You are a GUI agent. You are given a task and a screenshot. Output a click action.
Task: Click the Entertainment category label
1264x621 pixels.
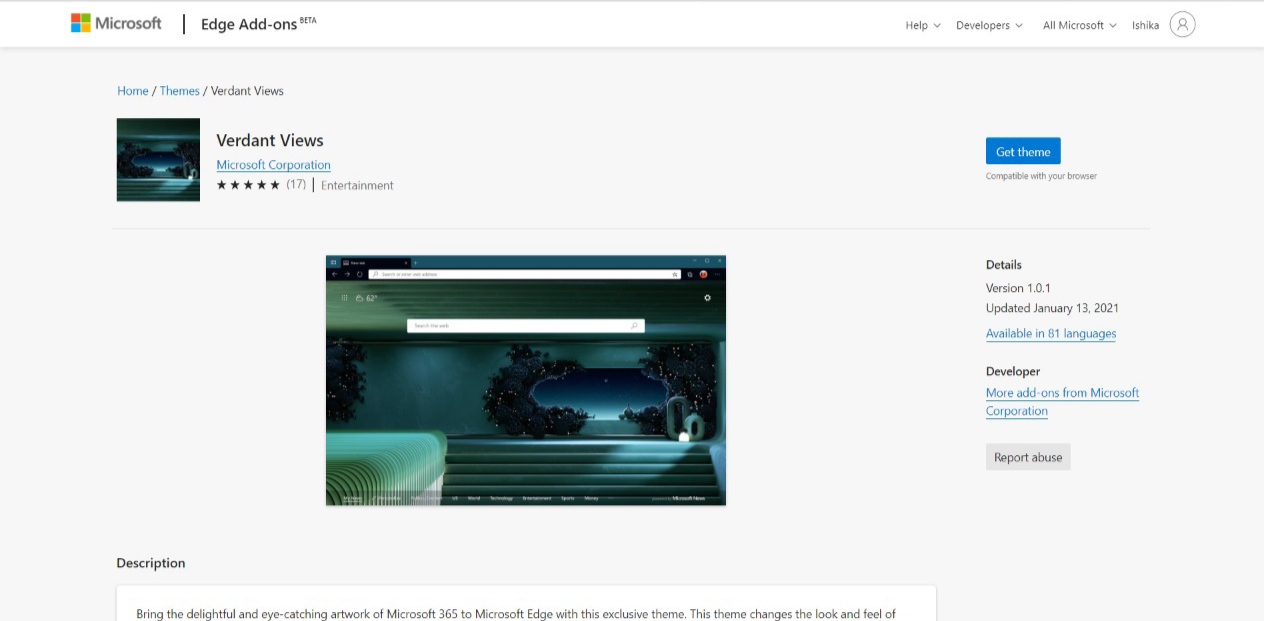click(x=357, y=185)
